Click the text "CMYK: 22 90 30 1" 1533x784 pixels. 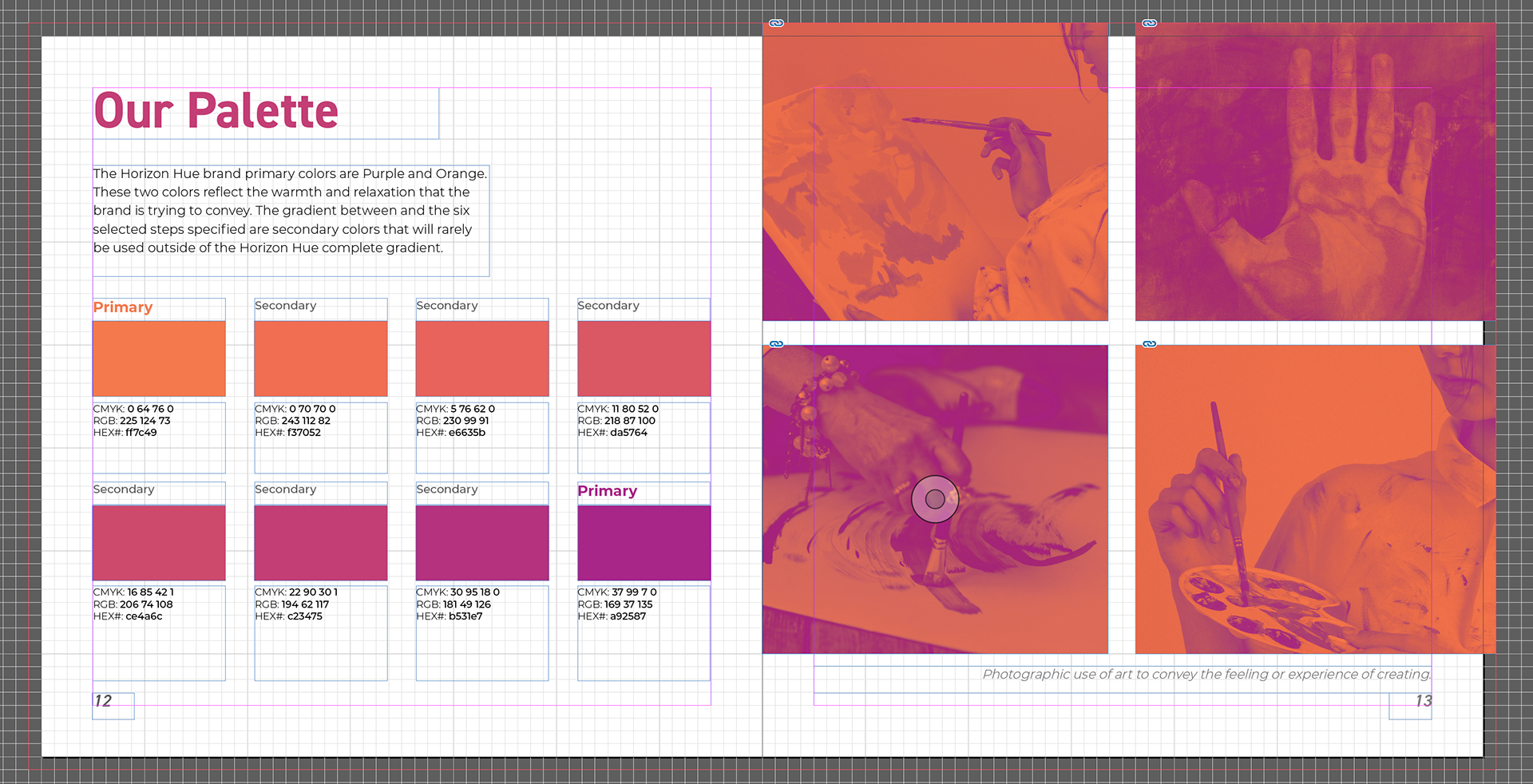pos(296,592)
